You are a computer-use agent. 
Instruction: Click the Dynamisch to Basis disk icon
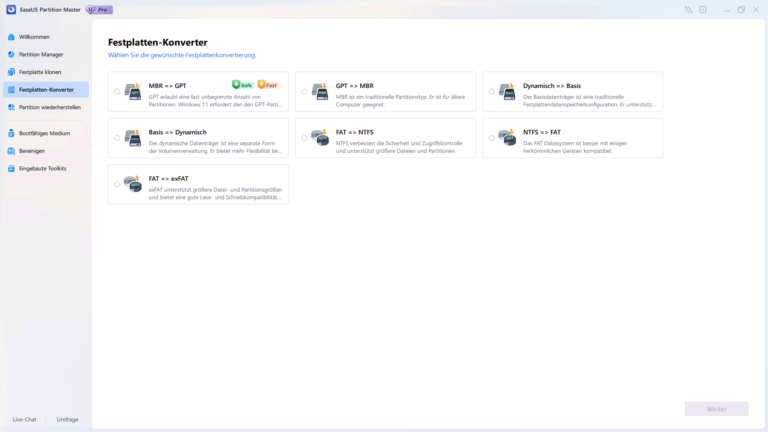[507, 91]
